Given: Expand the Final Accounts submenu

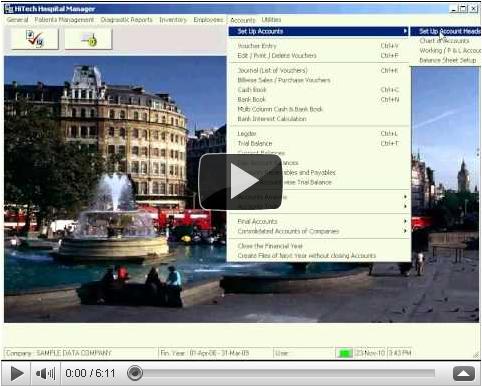Looking at the screenshot, I should (x=318, y=221).
